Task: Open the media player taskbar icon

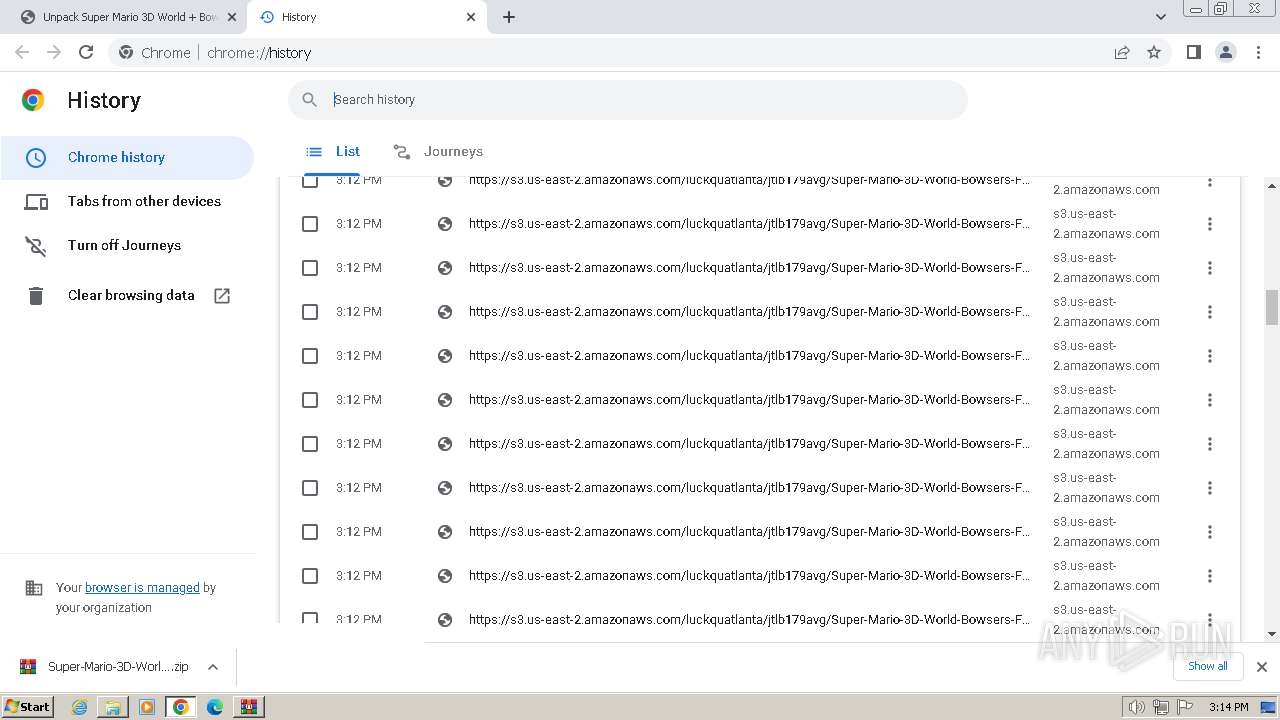Action: tap(147, 707)
